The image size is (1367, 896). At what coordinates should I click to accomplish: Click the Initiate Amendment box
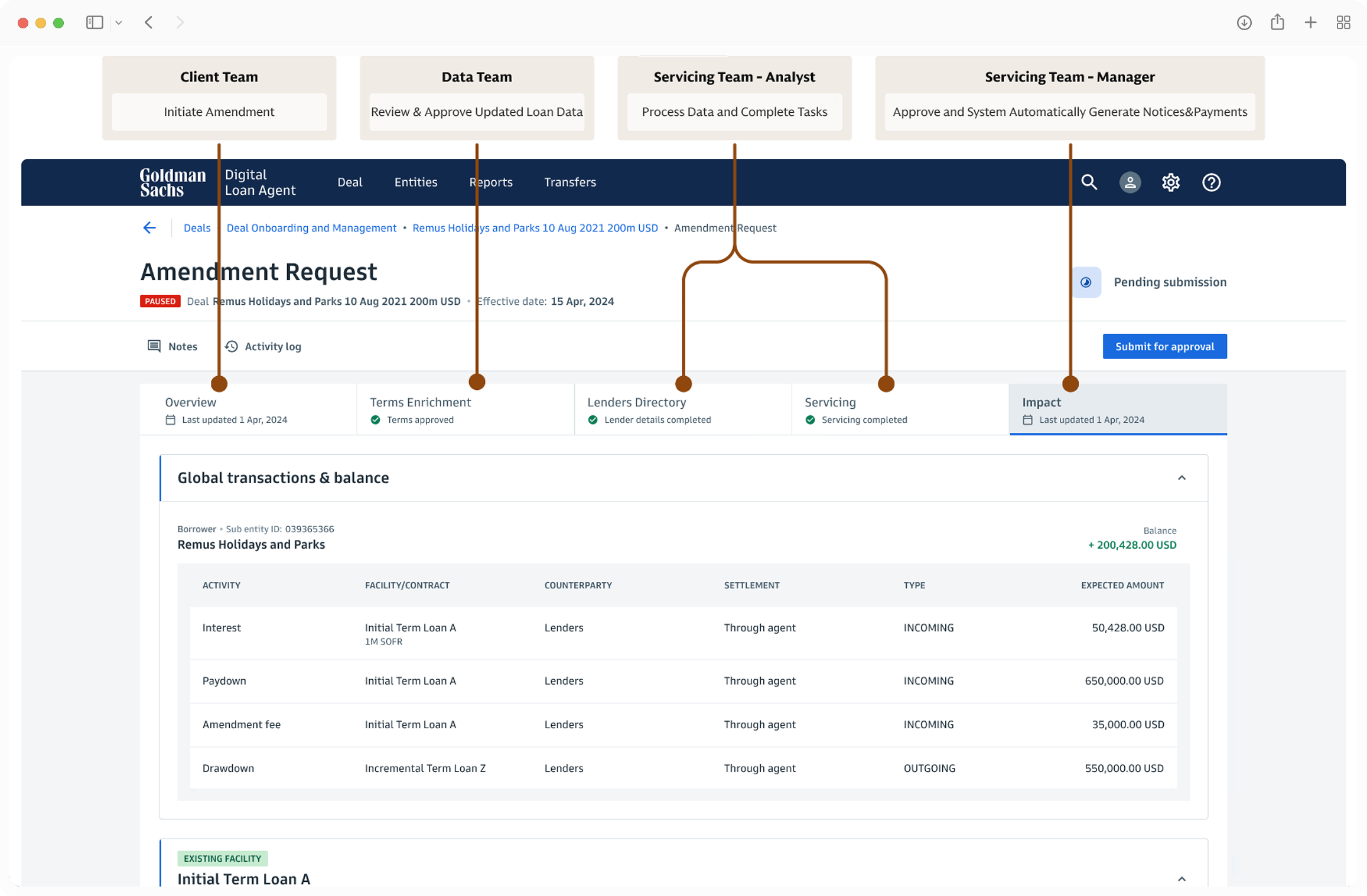coord(219,112)
